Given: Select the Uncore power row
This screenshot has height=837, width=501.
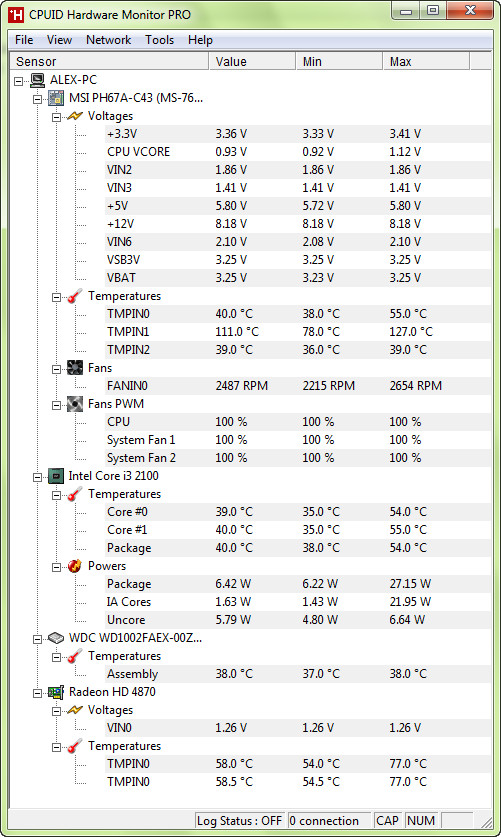Looking at the screenshot, I should coord(298,620).
